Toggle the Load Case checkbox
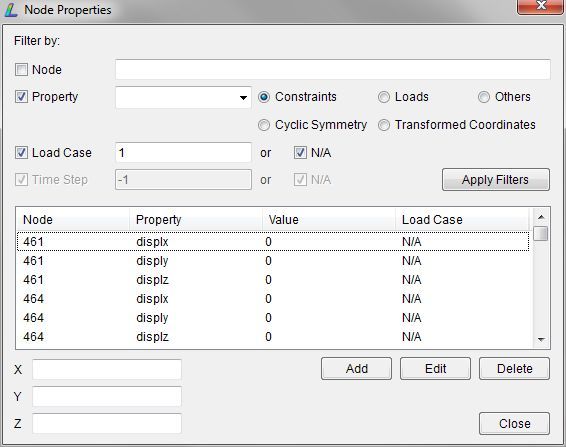The height and width of the screenshot is (447, 566). (x=21, y=152)
